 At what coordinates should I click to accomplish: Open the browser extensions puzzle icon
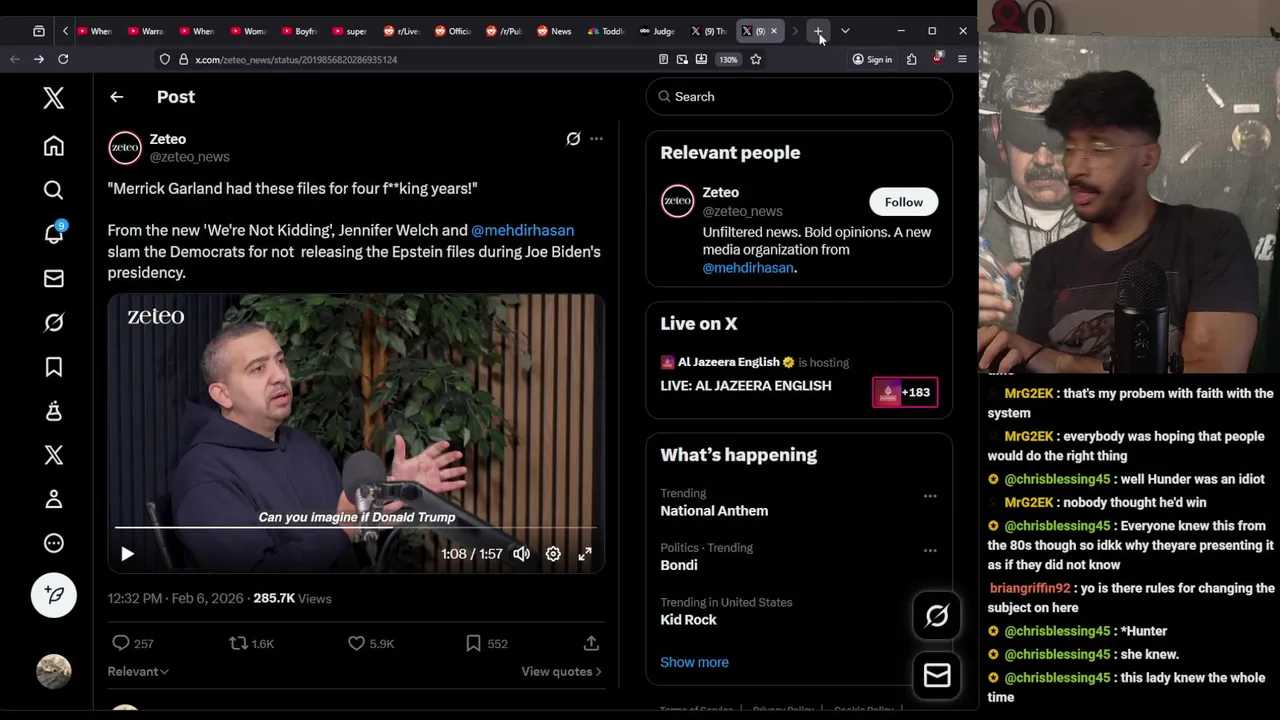coord(911,59)
